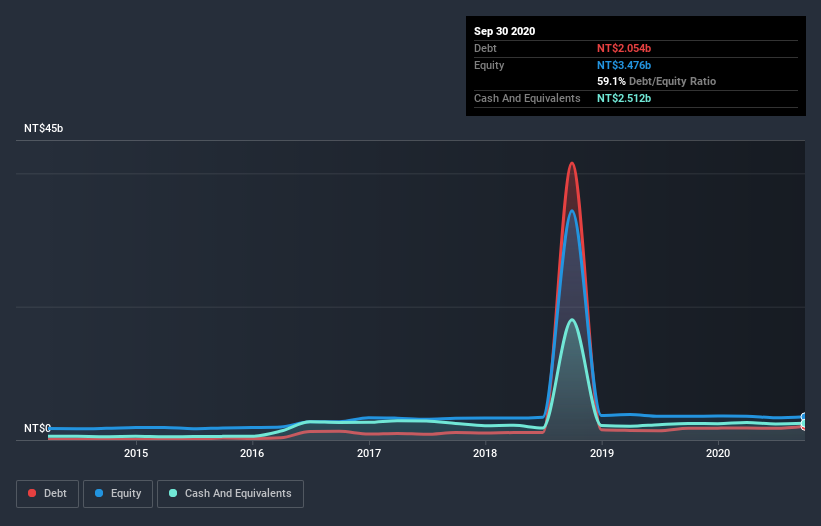Click the 59.1% Debt/Equity Ratio text
Image resolution: width=821 pixels, height=526 pixels.
pos(657,81)
